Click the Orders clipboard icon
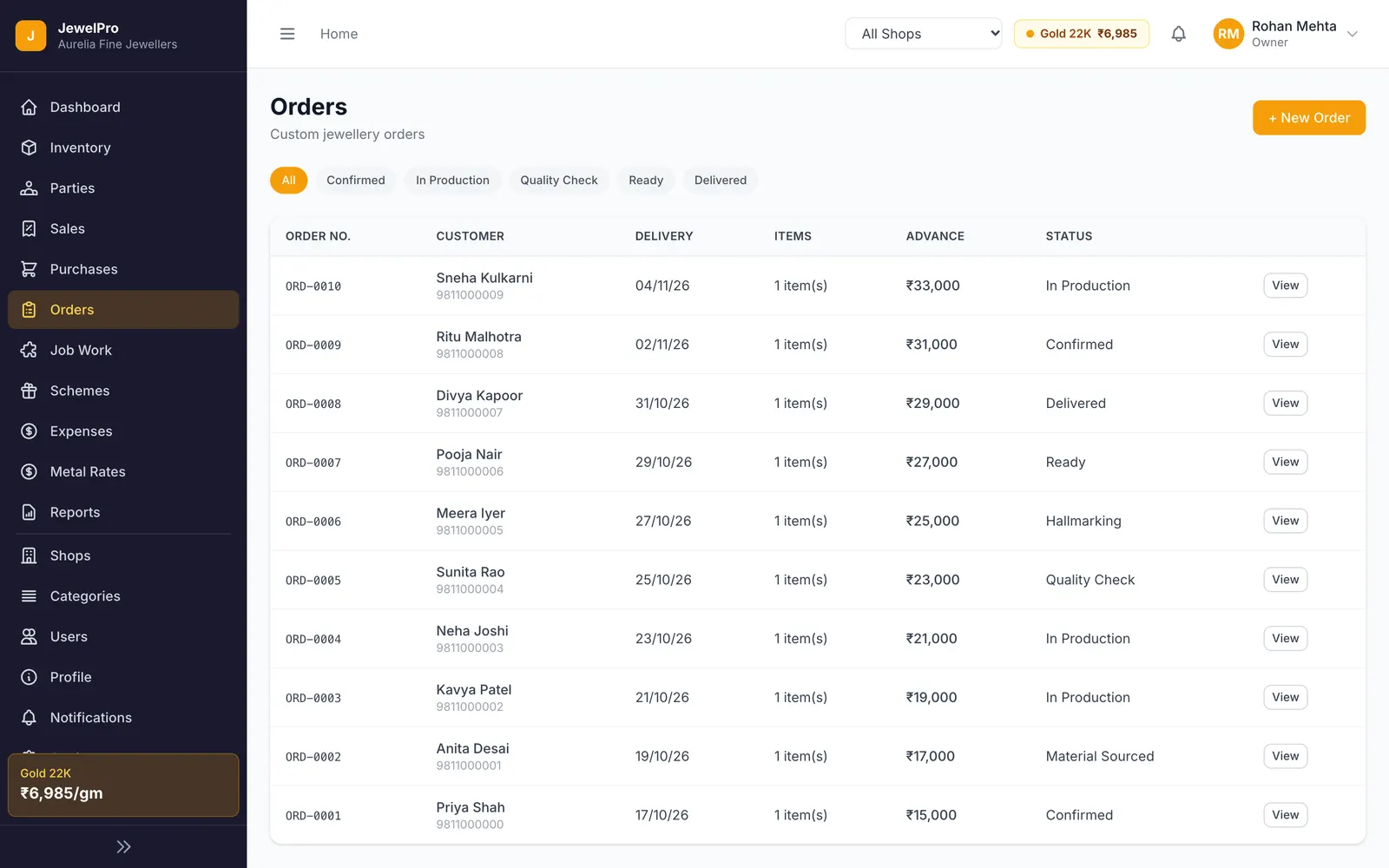Screen dimensions: 1389x868 point(29,310)
